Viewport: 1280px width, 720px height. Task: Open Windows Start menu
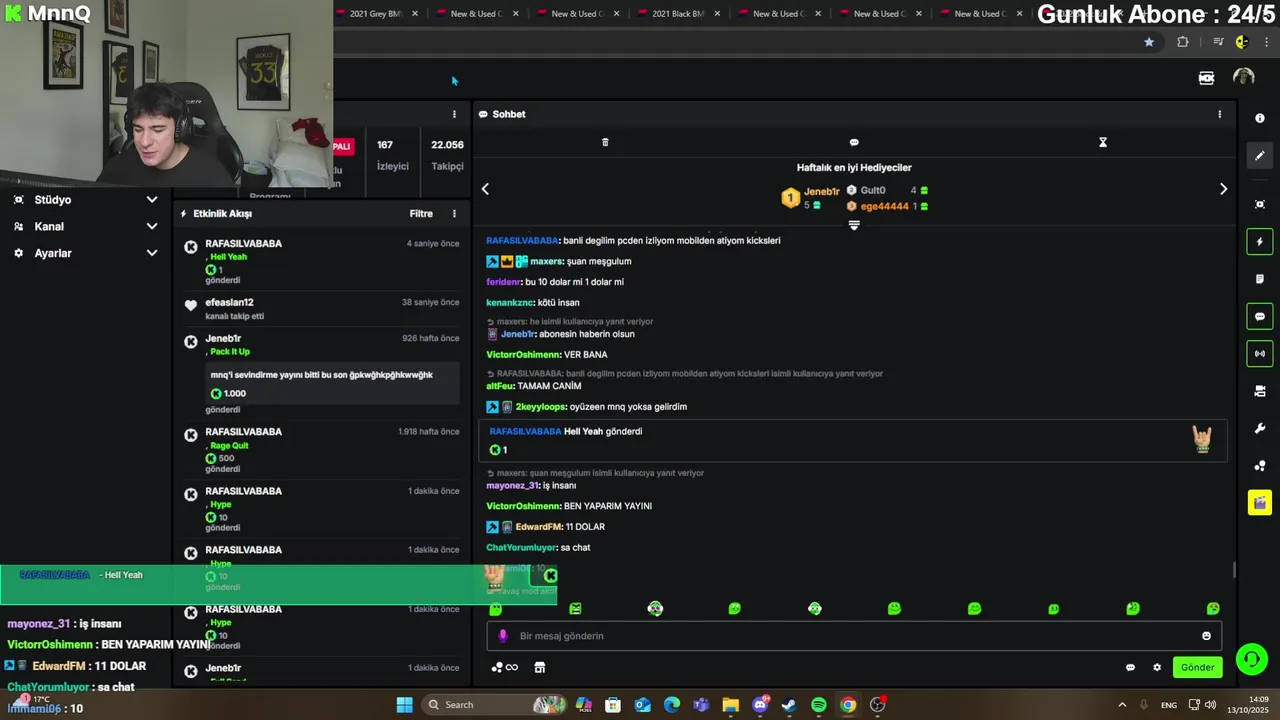click(404, 705)
